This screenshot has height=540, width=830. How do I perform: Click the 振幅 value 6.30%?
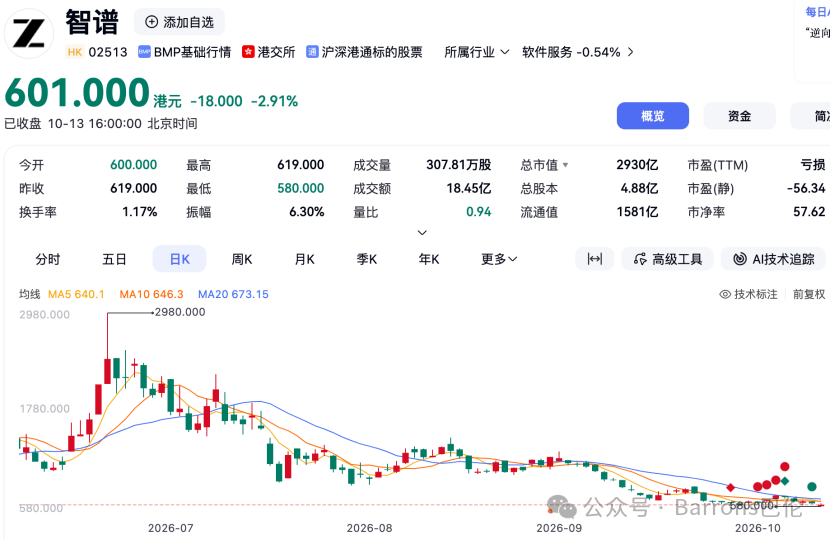[x=306, y=212]
